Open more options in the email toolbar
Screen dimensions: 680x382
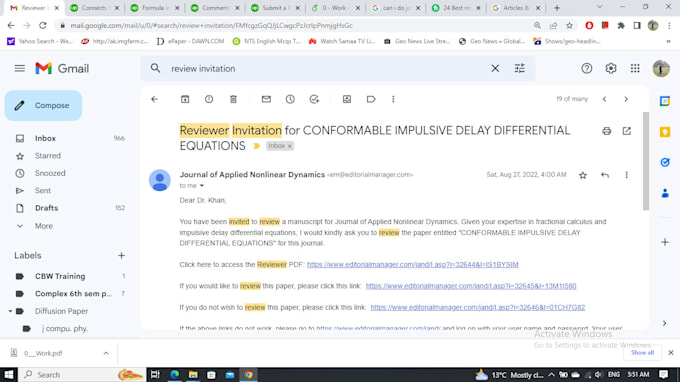coord(393,99)
